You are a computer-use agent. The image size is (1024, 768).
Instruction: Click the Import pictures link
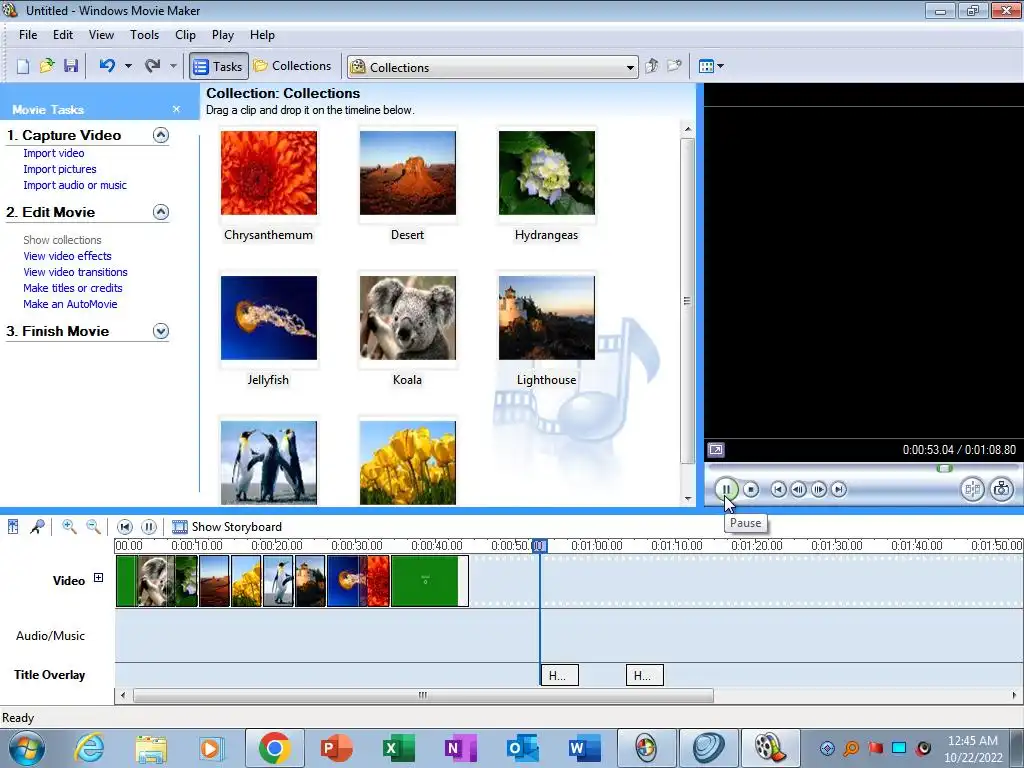59,169
